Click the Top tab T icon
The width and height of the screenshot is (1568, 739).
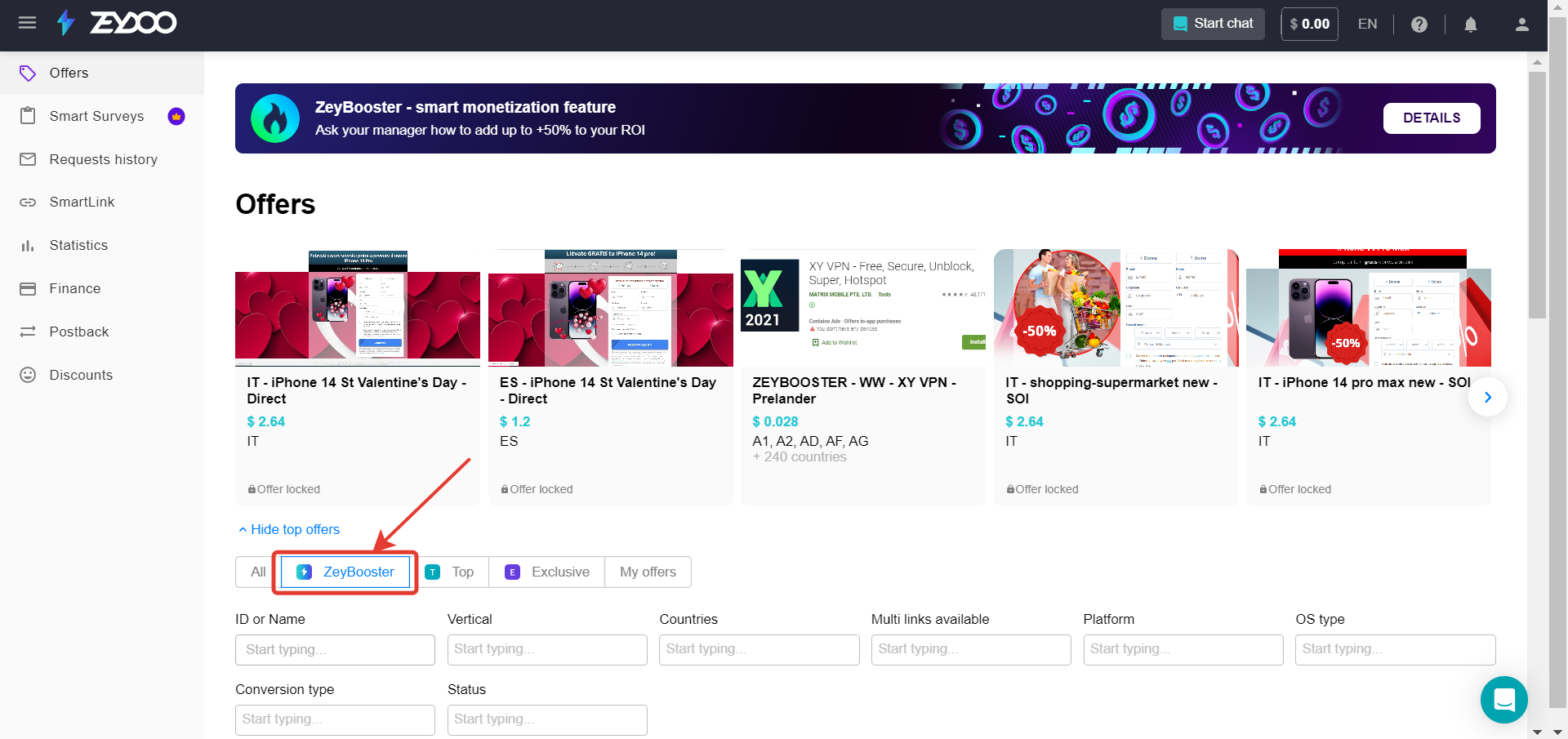coord(433,572)
